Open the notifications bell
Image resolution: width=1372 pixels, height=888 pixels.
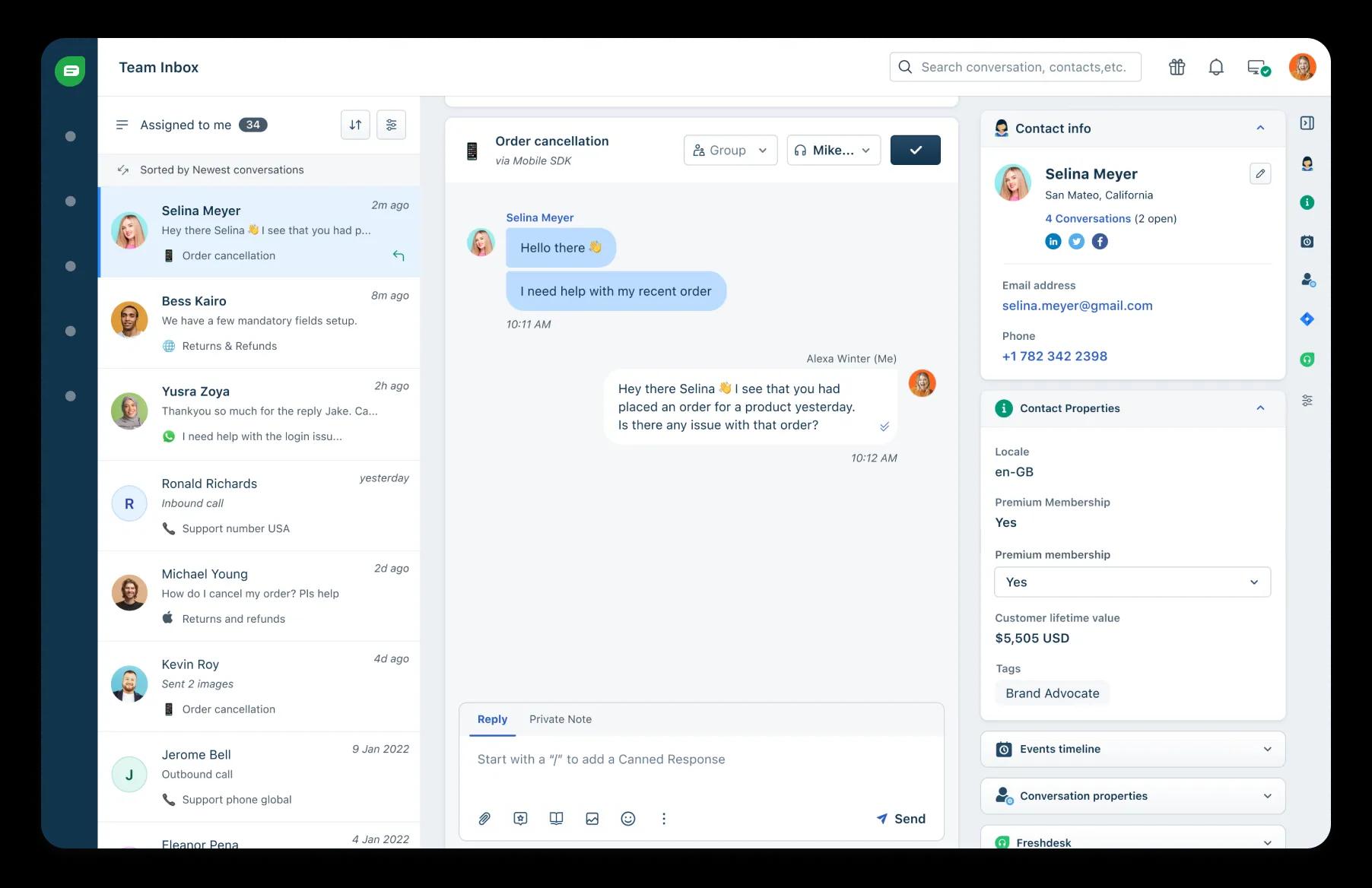(x=1216, y=67)
